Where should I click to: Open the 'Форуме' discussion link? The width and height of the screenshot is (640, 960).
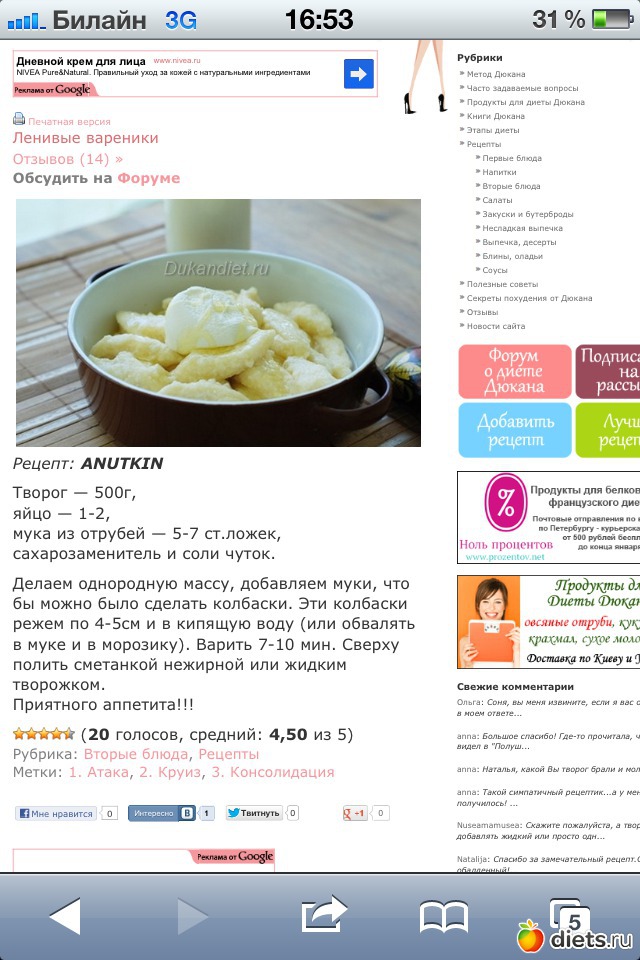click(149, 178)
